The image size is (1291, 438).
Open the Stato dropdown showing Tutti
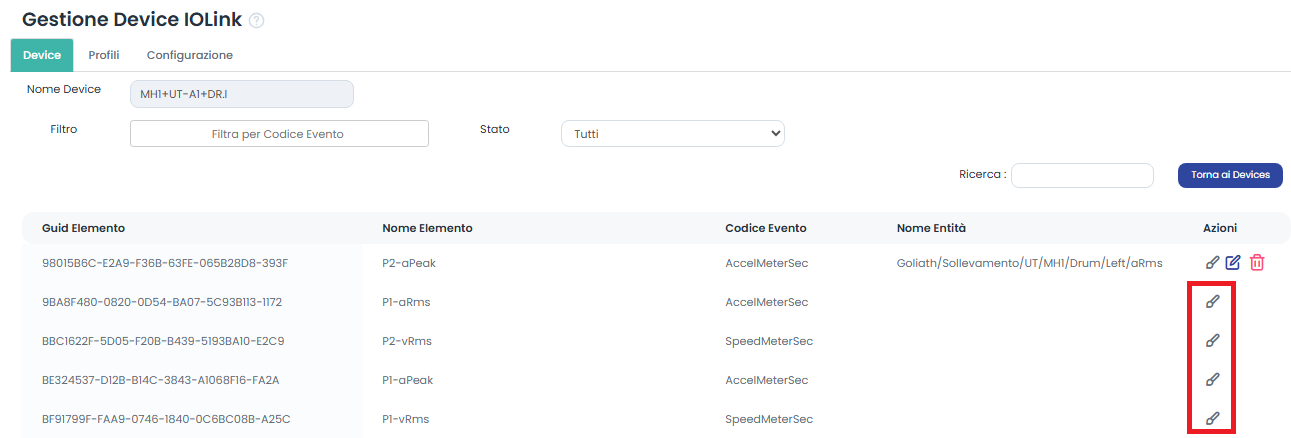coord(672,133)
